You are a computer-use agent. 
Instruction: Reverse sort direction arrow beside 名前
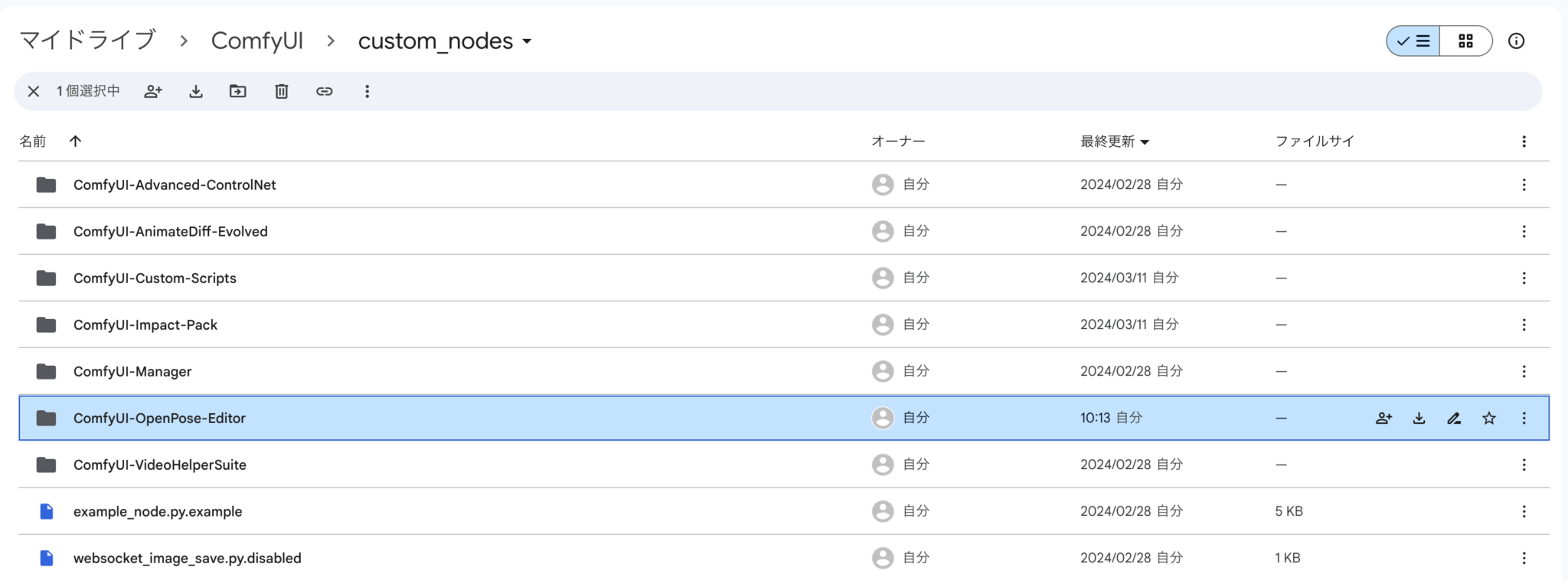coord(75,141)
